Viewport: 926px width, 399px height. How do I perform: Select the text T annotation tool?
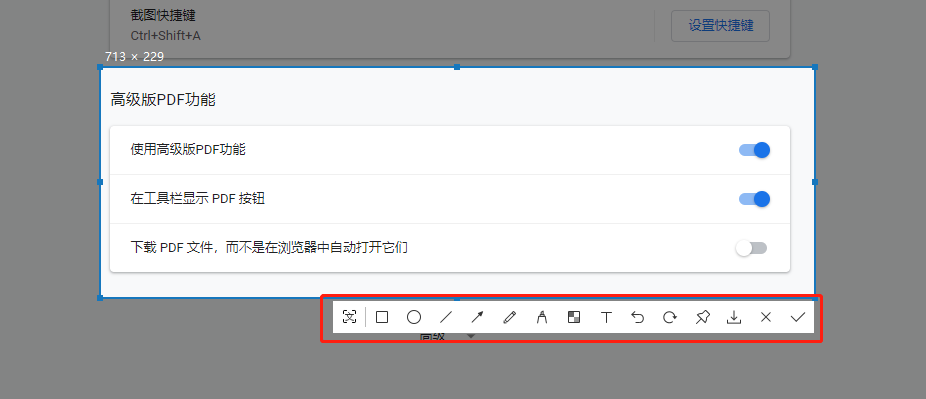pos(606,318)
